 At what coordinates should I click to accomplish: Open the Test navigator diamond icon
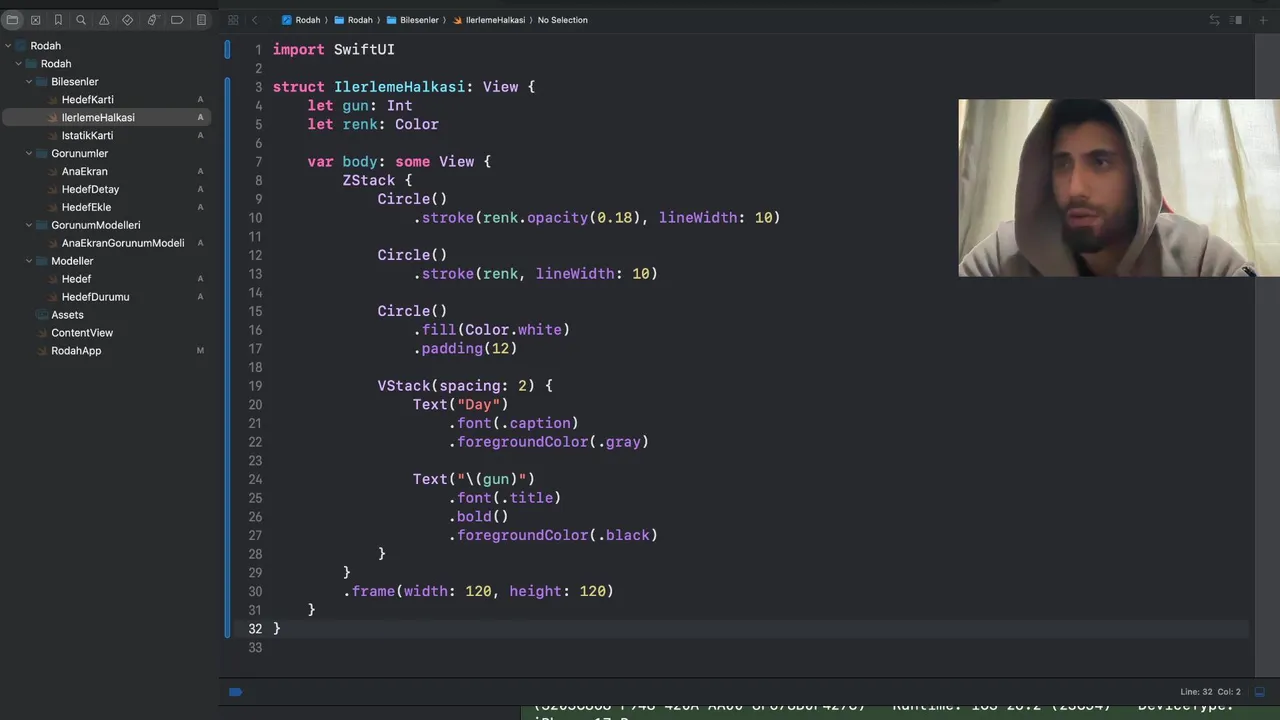pos(128,20)
